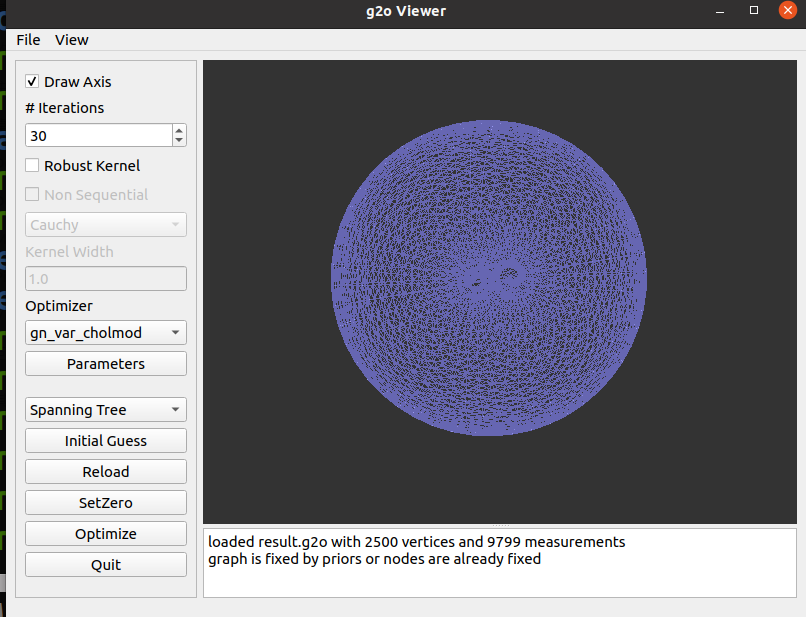Close the g2o Viewer window
806x617 pixels.
coord(787,10)
